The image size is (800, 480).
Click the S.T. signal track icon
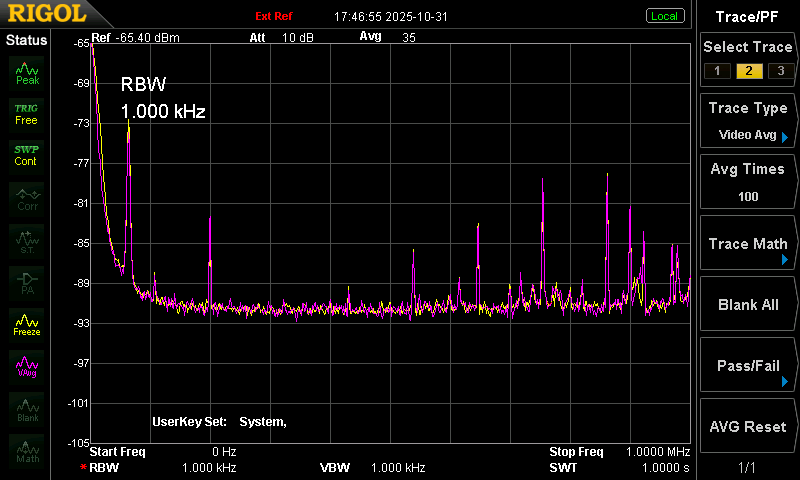coord(27,241)
